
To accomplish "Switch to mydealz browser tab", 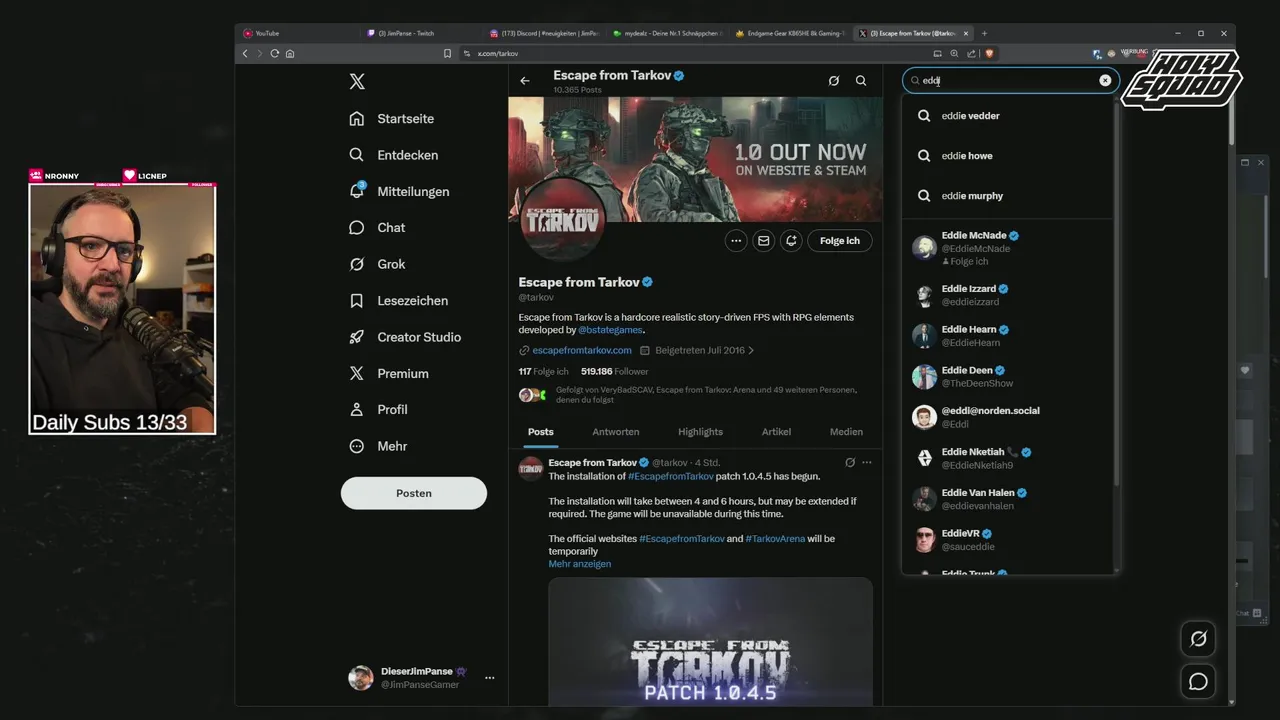I will 667,33.
